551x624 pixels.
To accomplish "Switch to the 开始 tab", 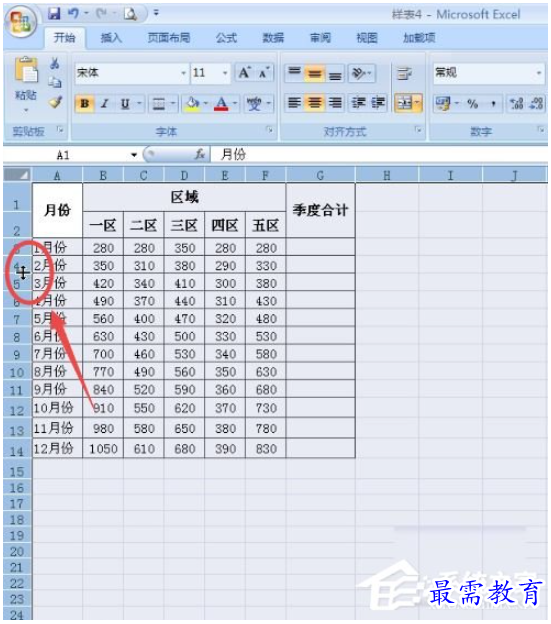I will [x=64, y=38].
